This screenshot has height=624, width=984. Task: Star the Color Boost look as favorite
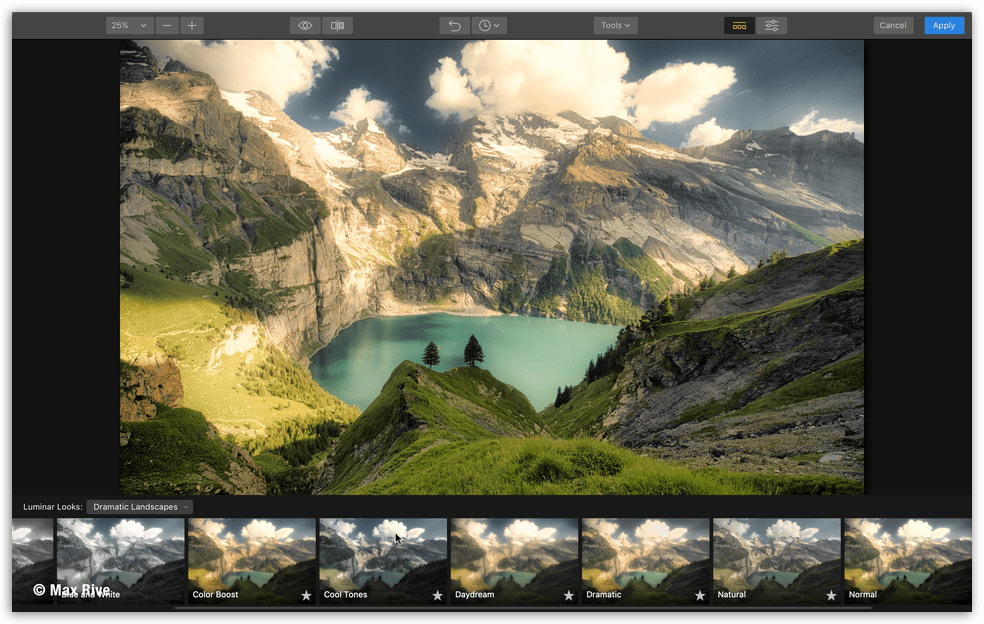(x=306, y=595)
